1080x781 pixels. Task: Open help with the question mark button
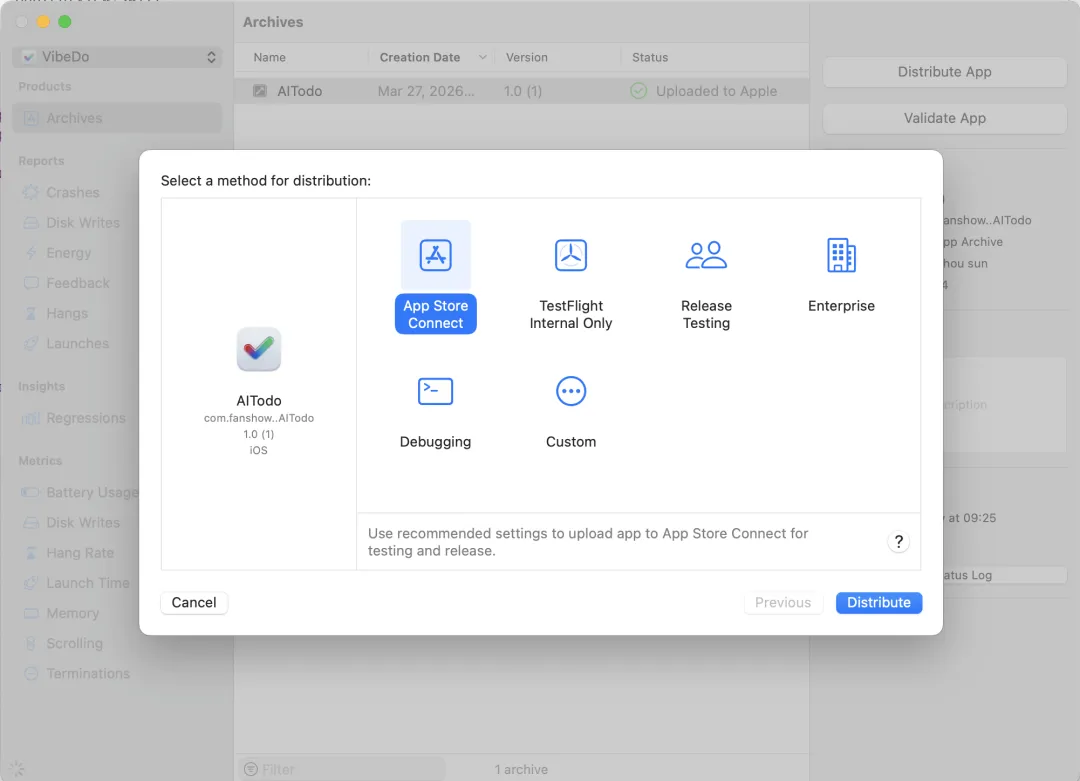[x=898, y=541]
